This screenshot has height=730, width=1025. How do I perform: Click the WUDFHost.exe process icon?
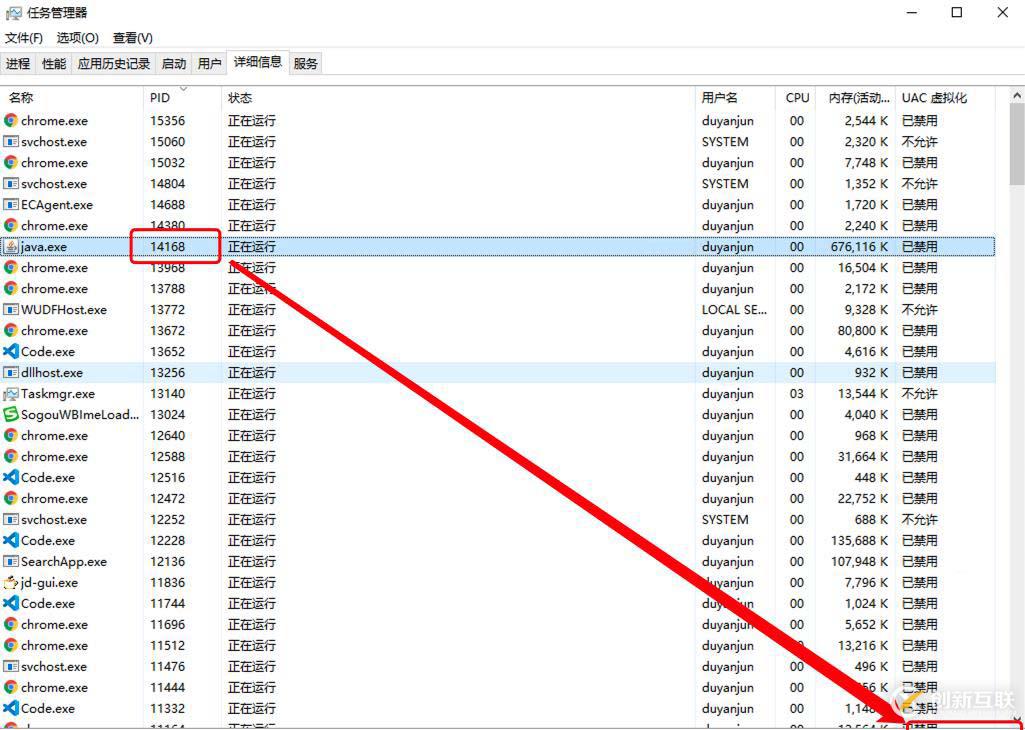click(10, 309)
